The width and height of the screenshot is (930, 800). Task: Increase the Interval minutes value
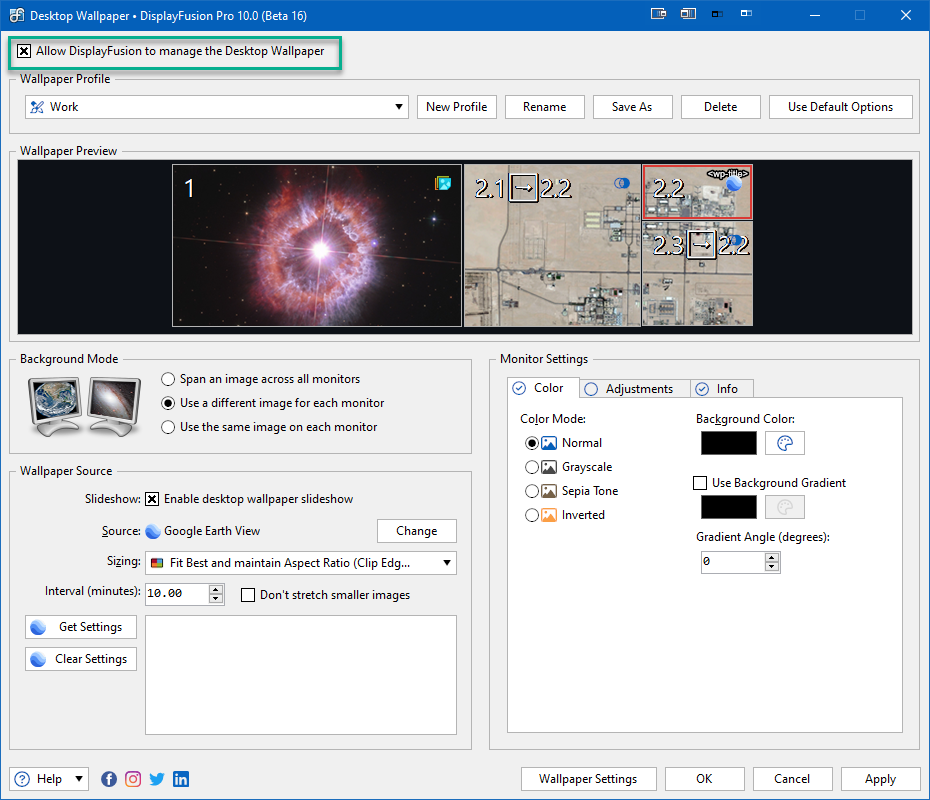216,589
